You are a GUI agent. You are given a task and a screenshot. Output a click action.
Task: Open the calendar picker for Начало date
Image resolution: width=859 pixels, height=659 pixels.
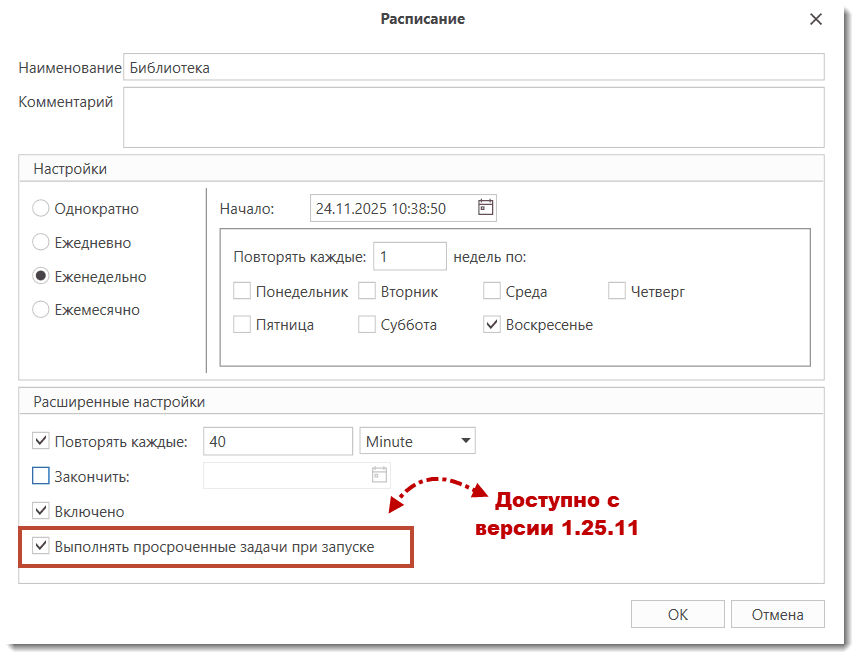[486, 208]
